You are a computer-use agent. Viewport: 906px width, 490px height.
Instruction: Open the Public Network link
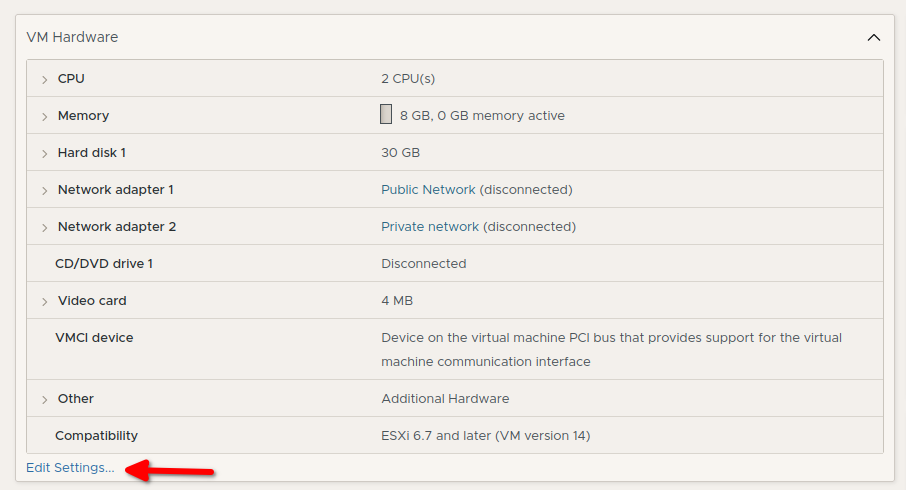point(428,190)
